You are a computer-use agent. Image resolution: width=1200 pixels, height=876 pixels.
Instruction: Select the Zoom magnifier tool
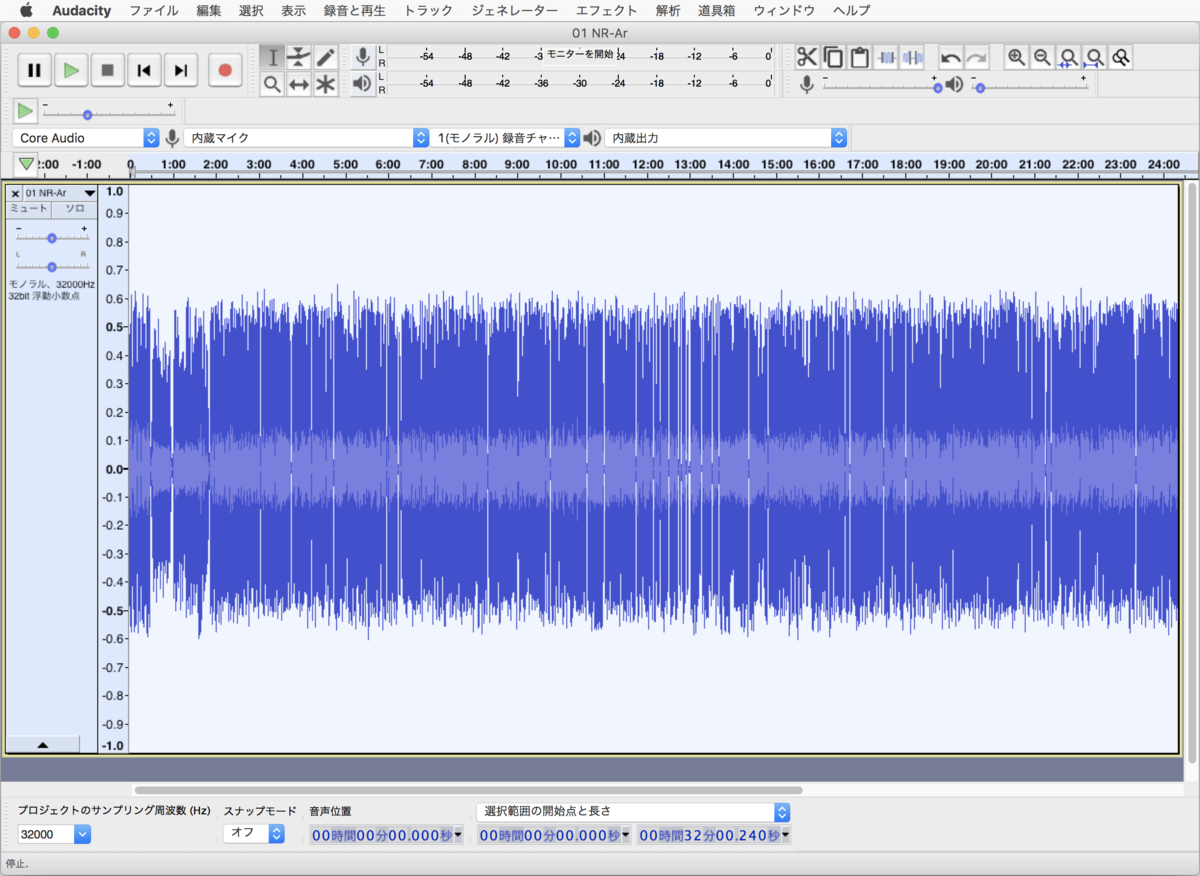(x=272, y=85)
